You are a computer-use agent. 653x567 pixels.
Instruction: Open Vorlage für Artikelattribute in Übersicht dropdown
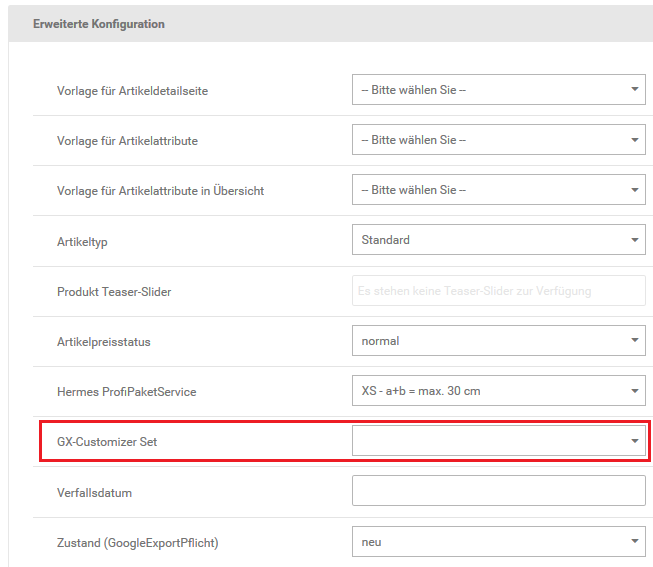click(498, 190)
